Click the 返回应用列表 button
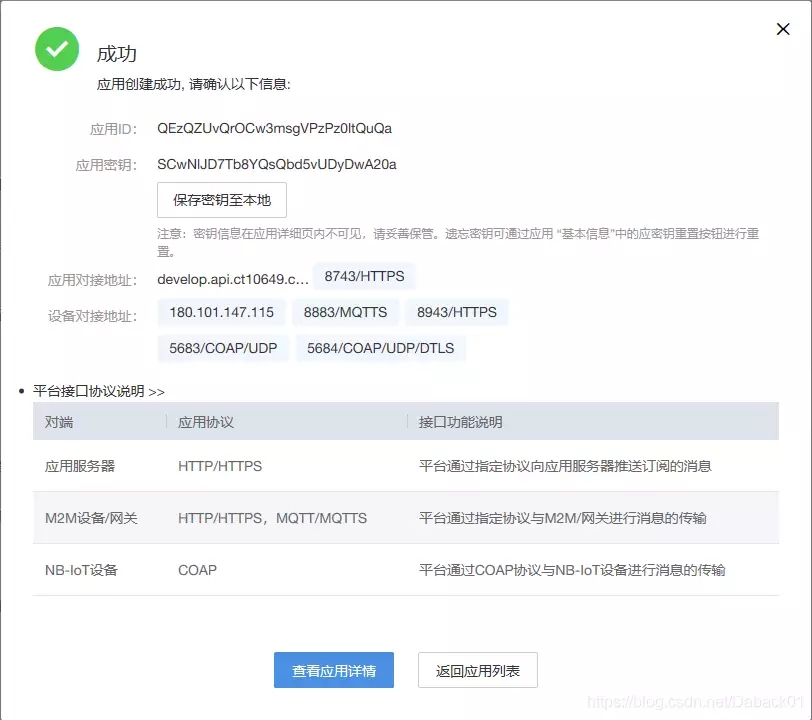 pos(478,670)
